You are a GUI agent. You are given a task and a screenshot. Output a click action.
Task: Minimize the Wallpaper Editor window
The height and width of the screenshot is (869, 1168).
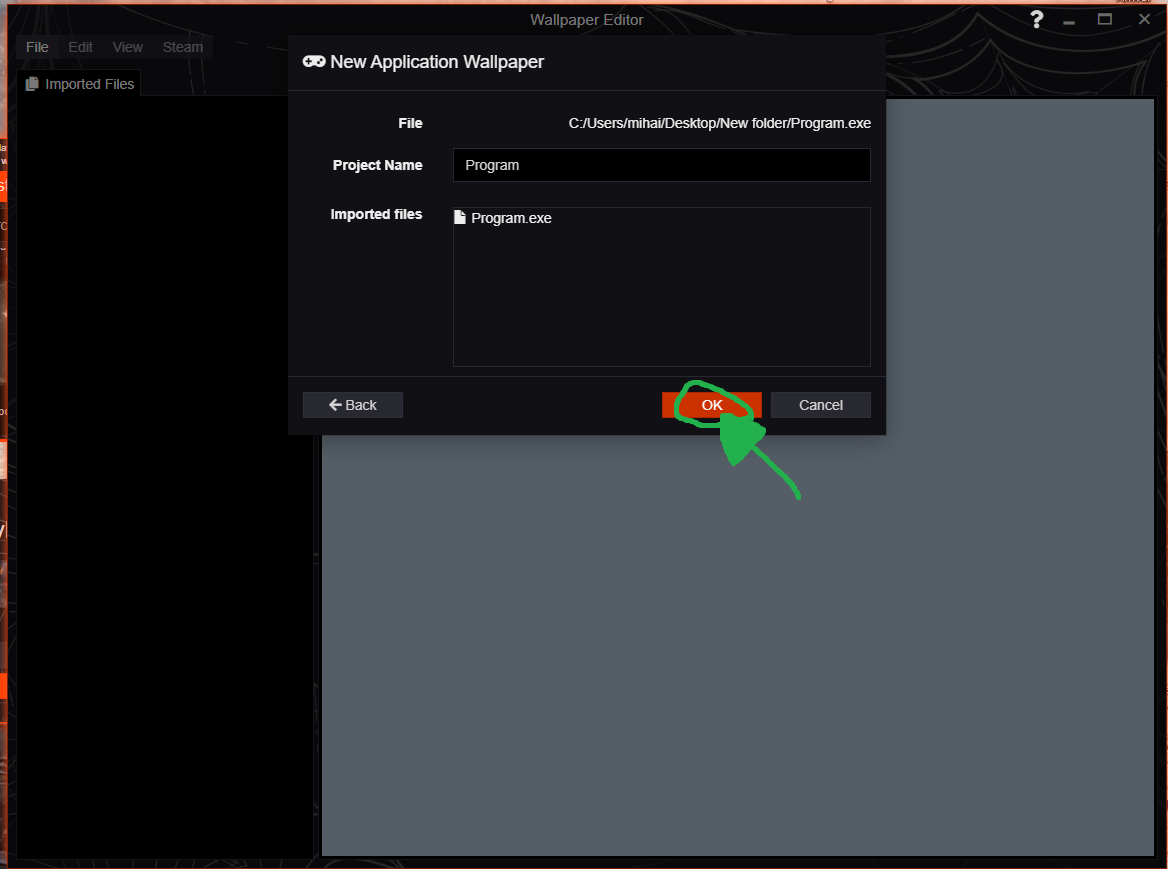1071,20
